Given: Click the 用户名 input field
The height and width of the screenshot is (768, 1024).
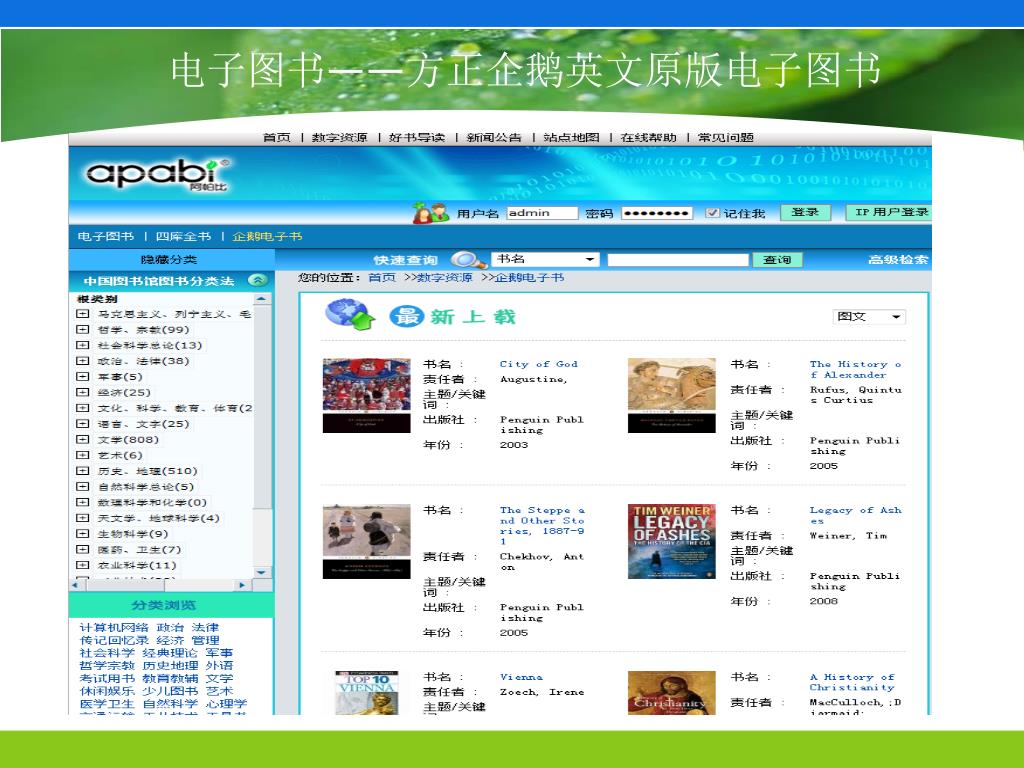Looking at the screenshot, I should coord(542,213).
